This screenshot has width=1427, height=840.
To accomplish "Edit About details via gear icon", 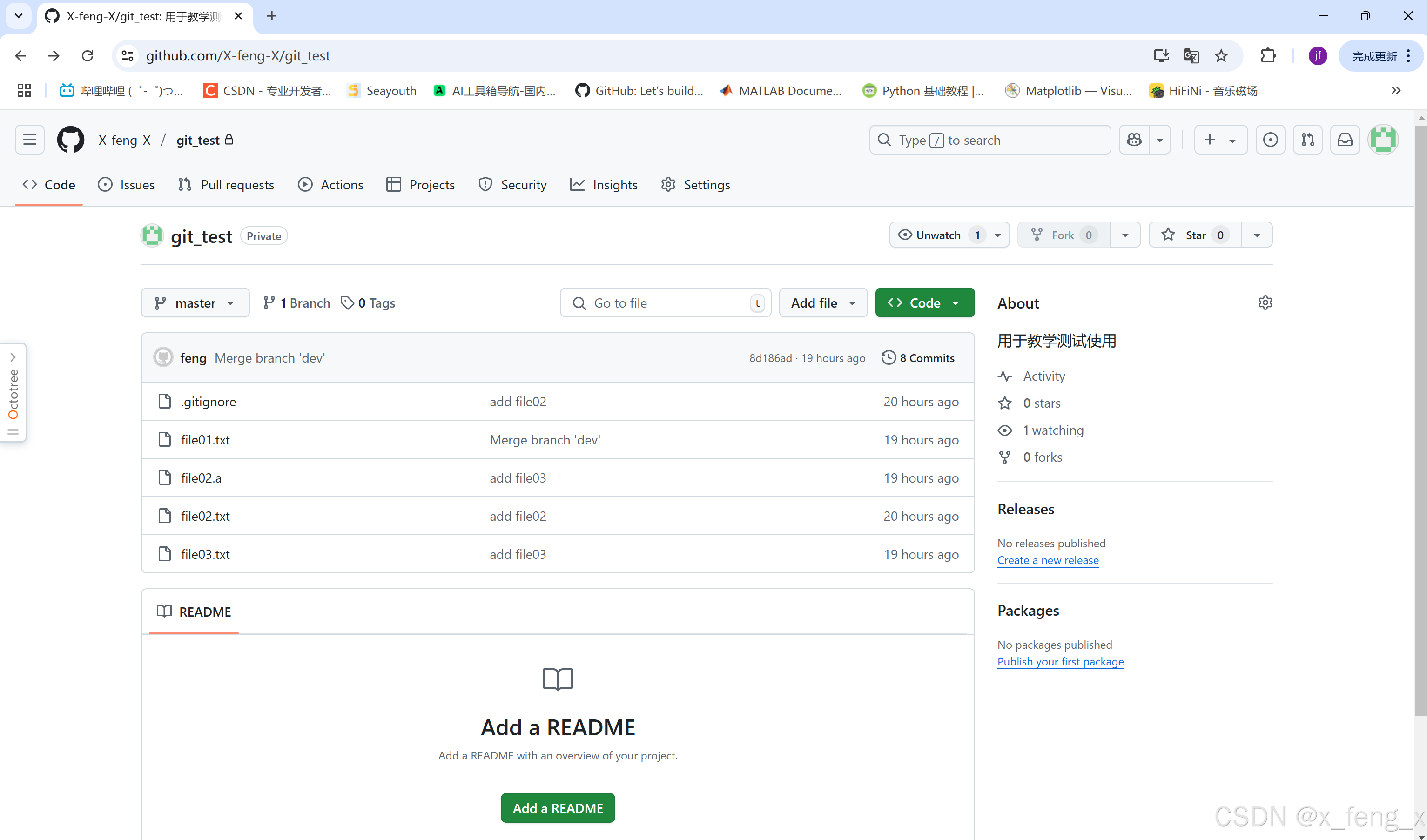I will (1265, 303).
